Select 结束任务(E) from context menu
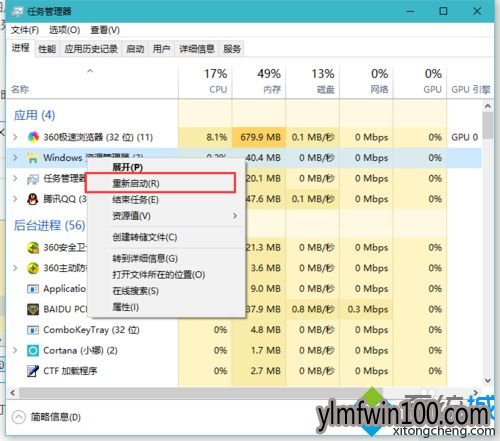This screenshot has height=441, width=500. pos(135,200)
